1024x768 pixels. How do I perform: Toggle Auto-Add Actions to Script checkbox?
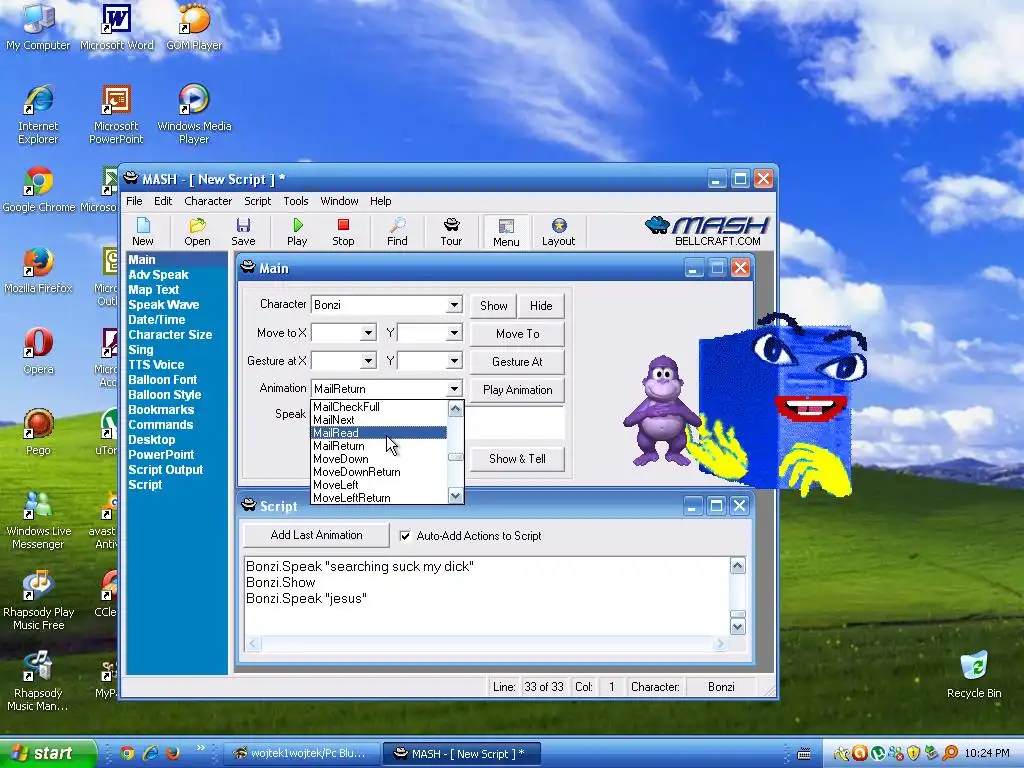405,536
